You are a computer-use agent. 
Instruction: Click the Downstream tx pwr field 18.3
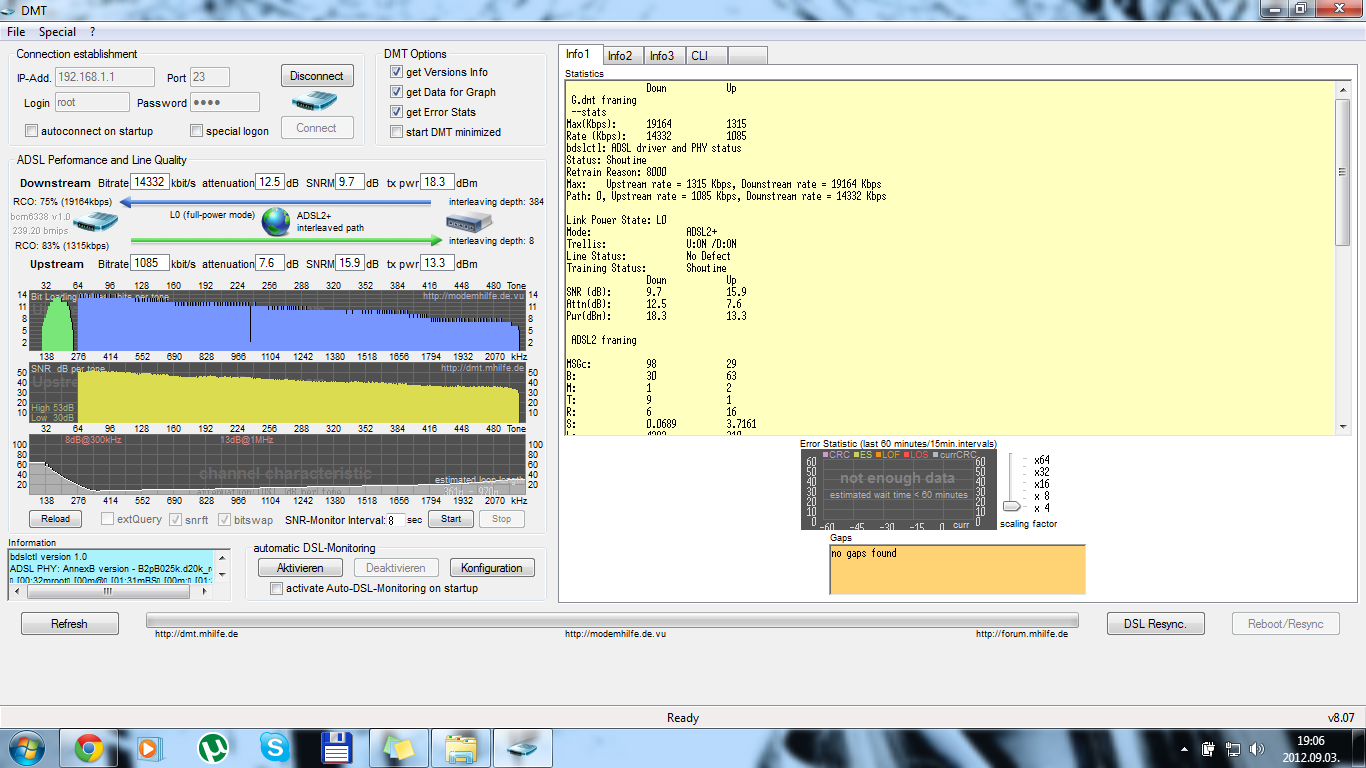(437, 182)
